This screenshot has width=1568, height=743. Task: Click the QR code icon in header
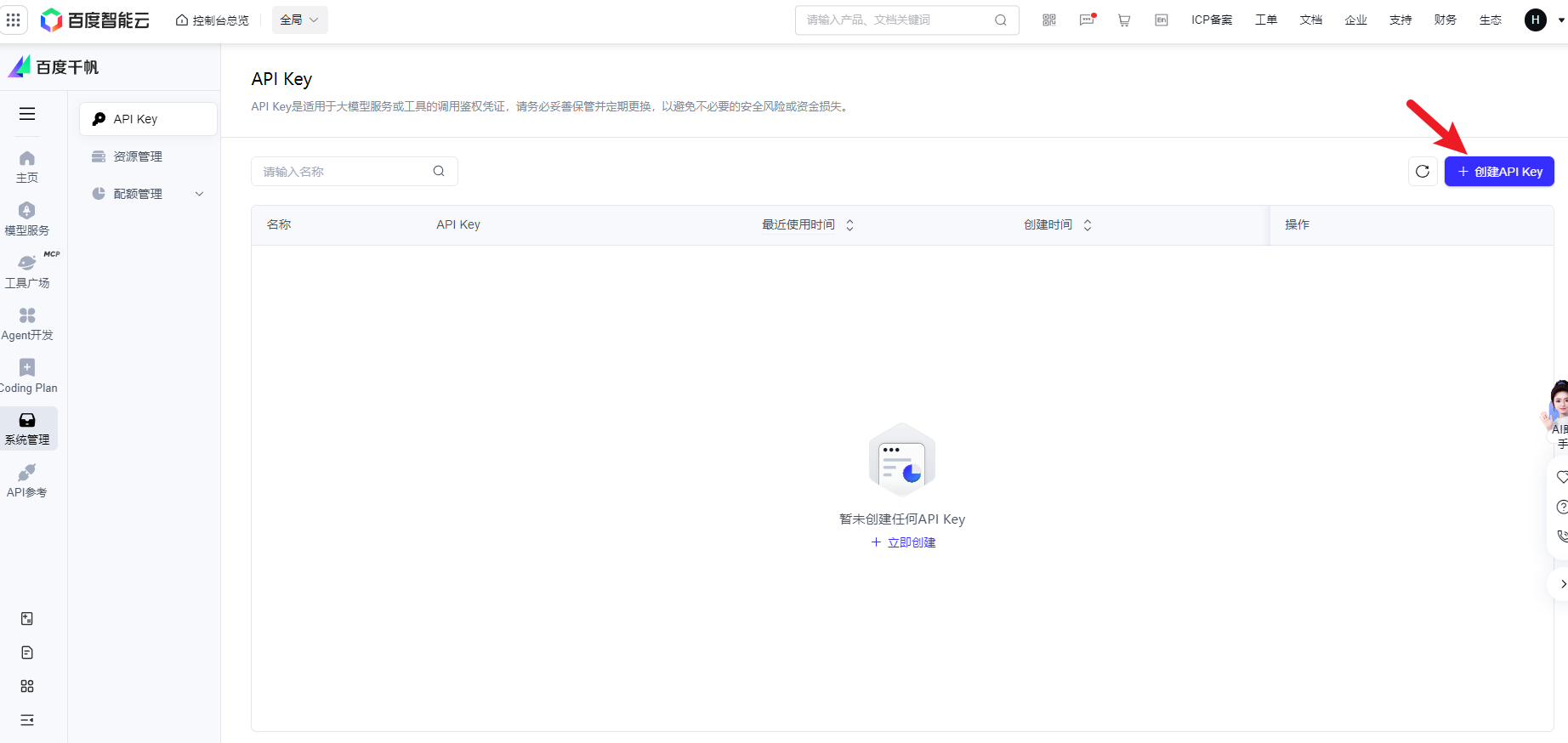1049,20
